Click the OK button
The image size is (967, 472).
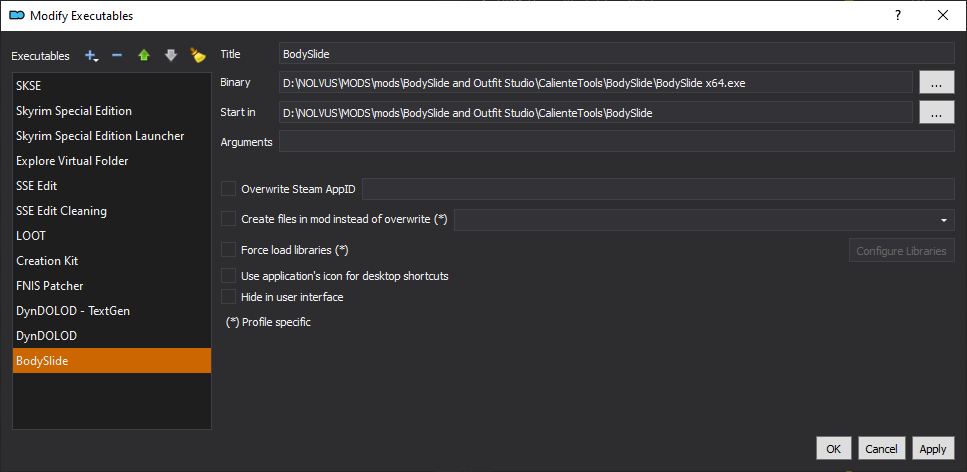coord(834,449)
